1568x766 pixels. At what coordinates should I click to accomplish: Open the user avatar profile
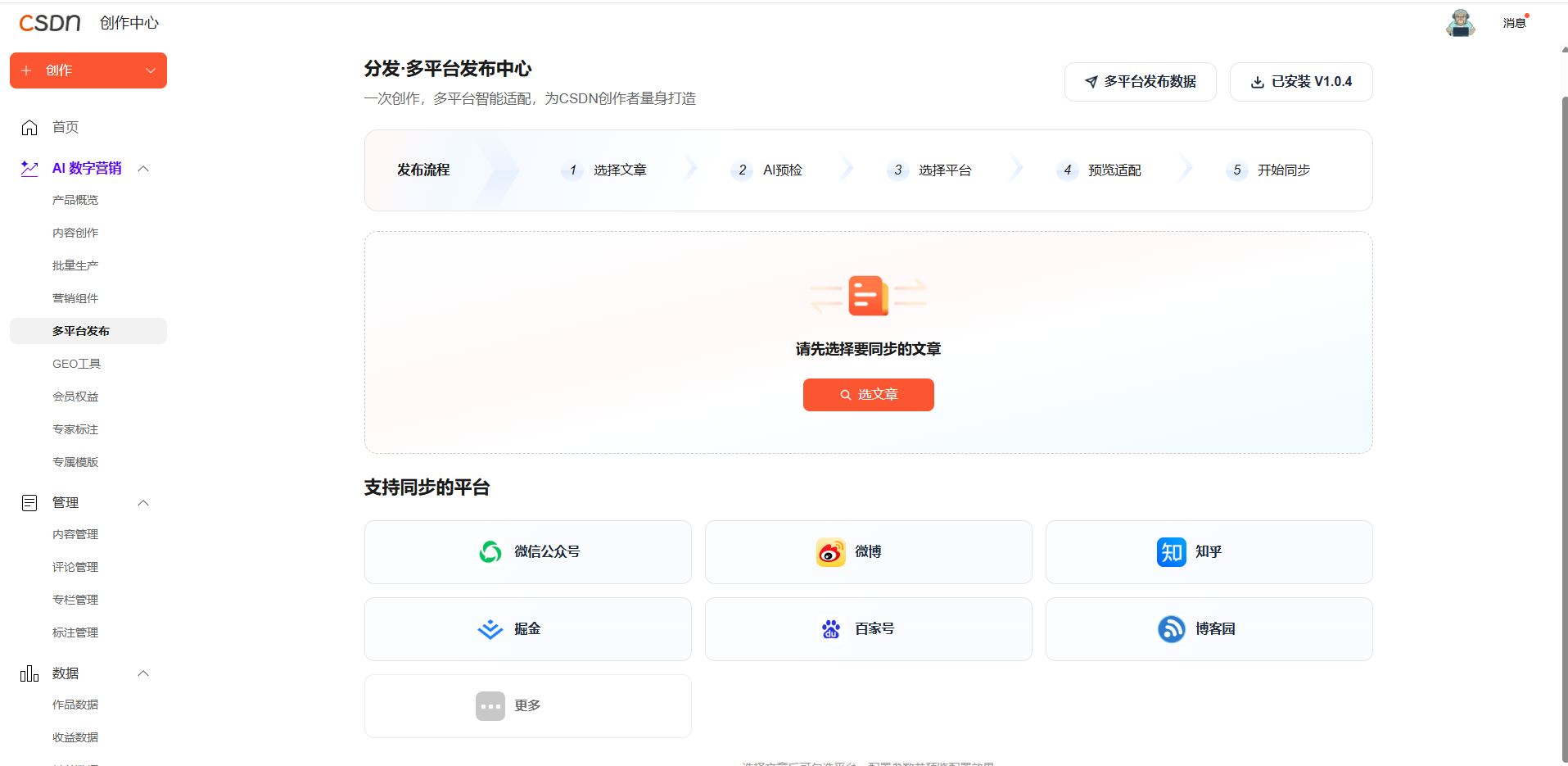click(1460, 23)
